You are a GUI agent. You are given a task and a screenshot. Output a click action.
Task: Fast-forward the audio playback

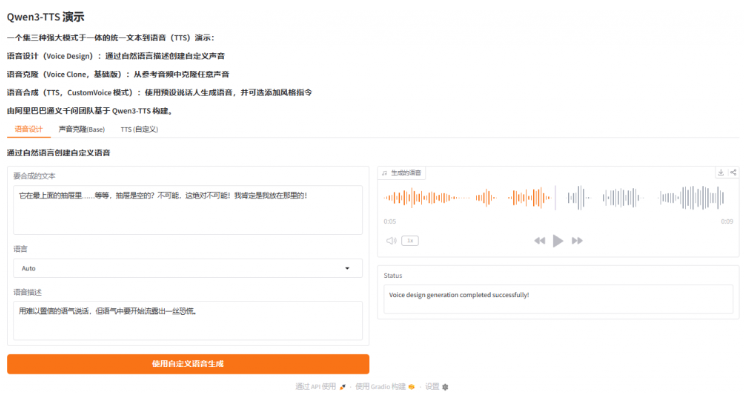(577, 241)
